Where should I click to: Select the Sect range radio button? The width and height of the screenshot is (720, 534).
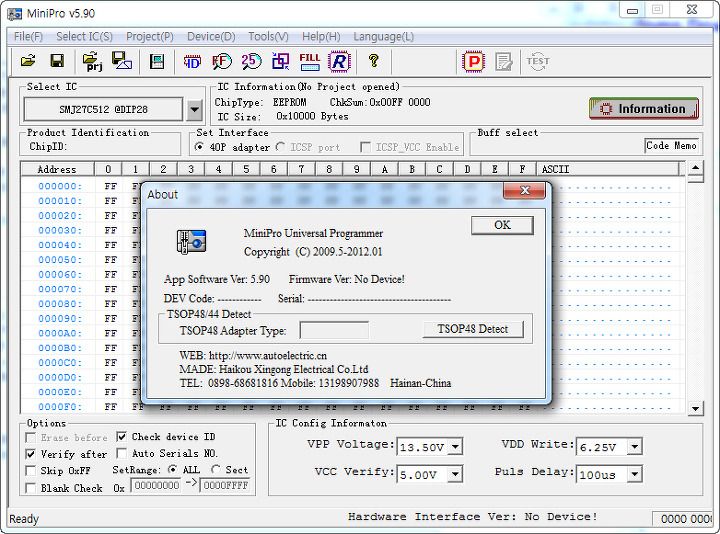[215, 469]
